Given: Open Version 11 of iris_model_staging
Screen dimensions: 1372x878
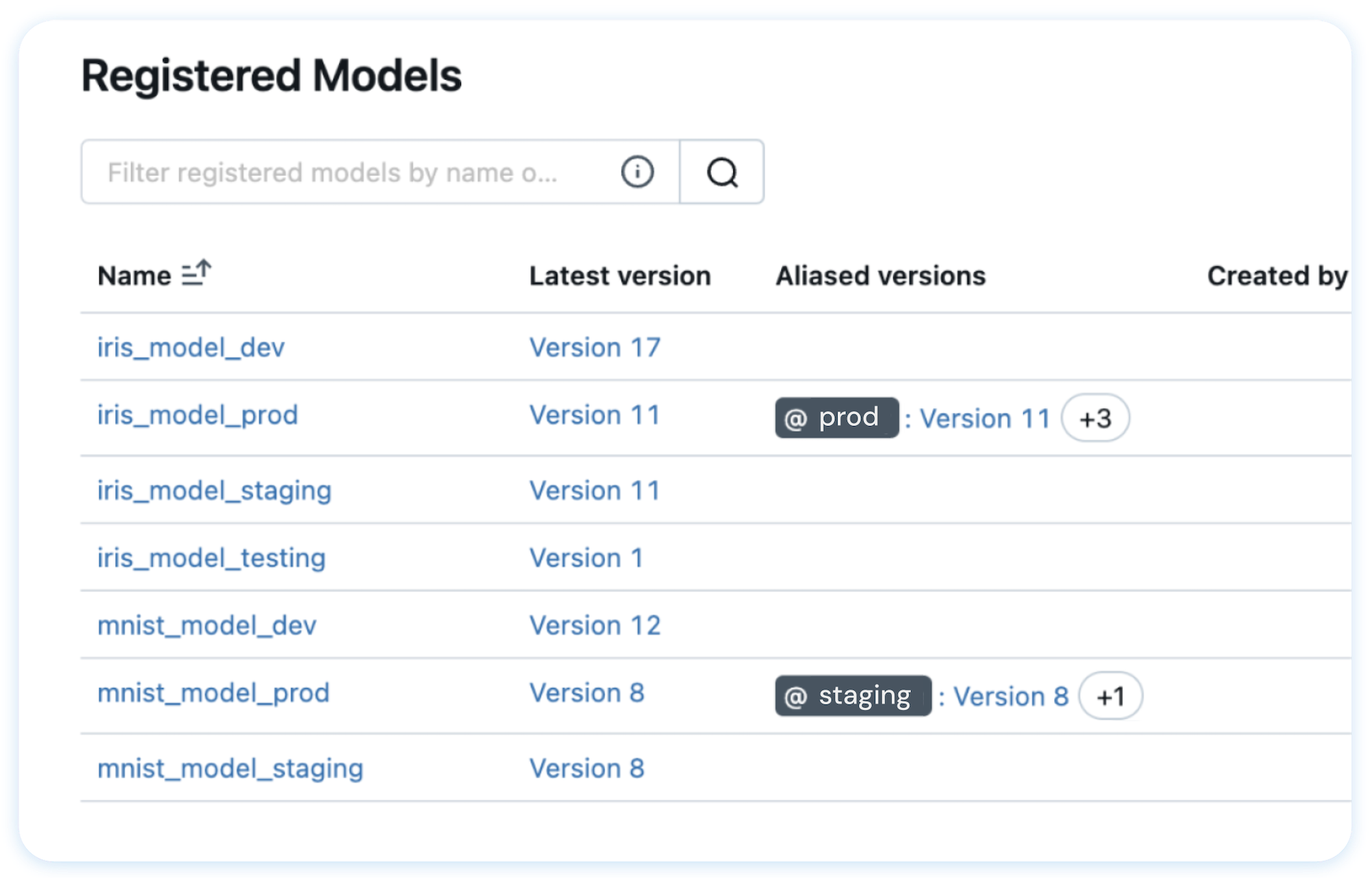Looking at the screenshot, I should 593,490.
